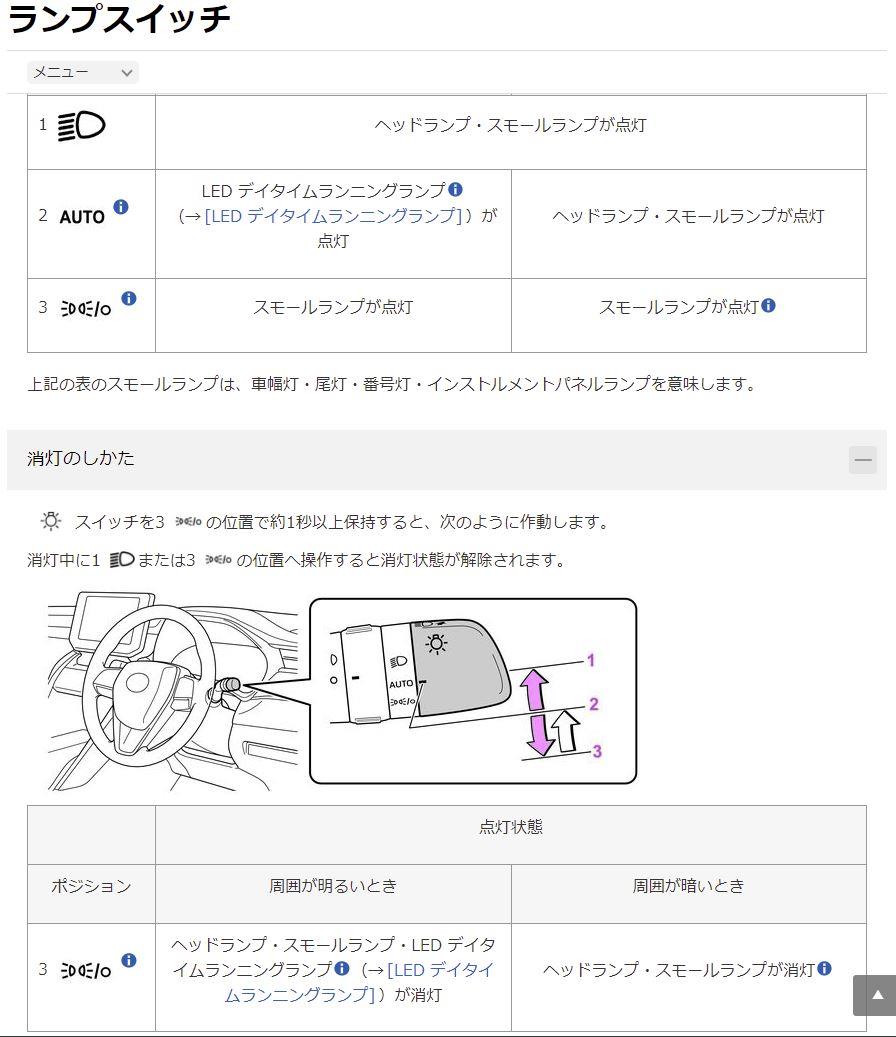The image size is (896, 1037).
Task: Click the ランプスイッチ page title
Action: pyautogui.click(x=119, y=19)
